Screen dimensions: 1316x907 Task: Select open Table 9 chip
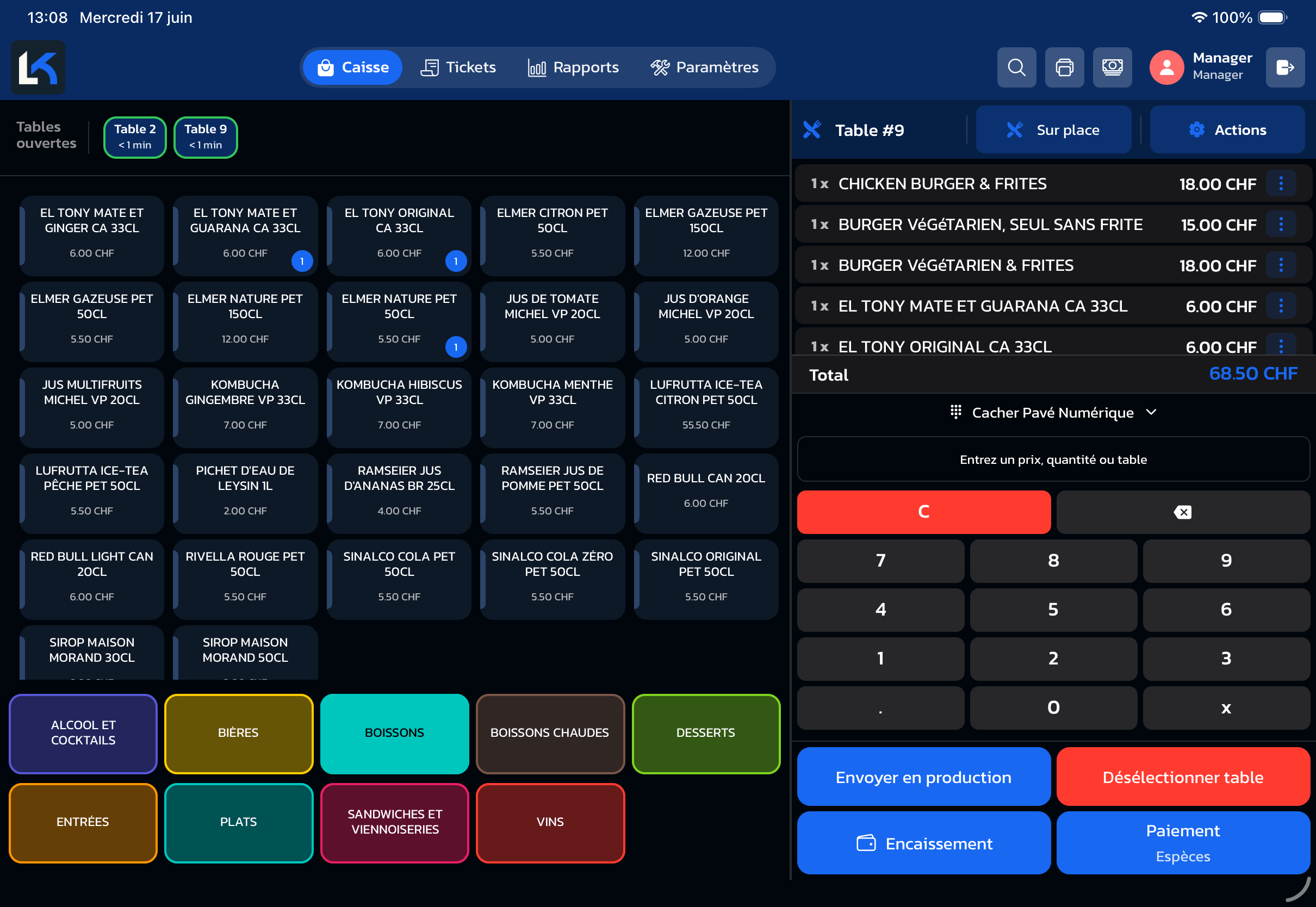point(205,137)
